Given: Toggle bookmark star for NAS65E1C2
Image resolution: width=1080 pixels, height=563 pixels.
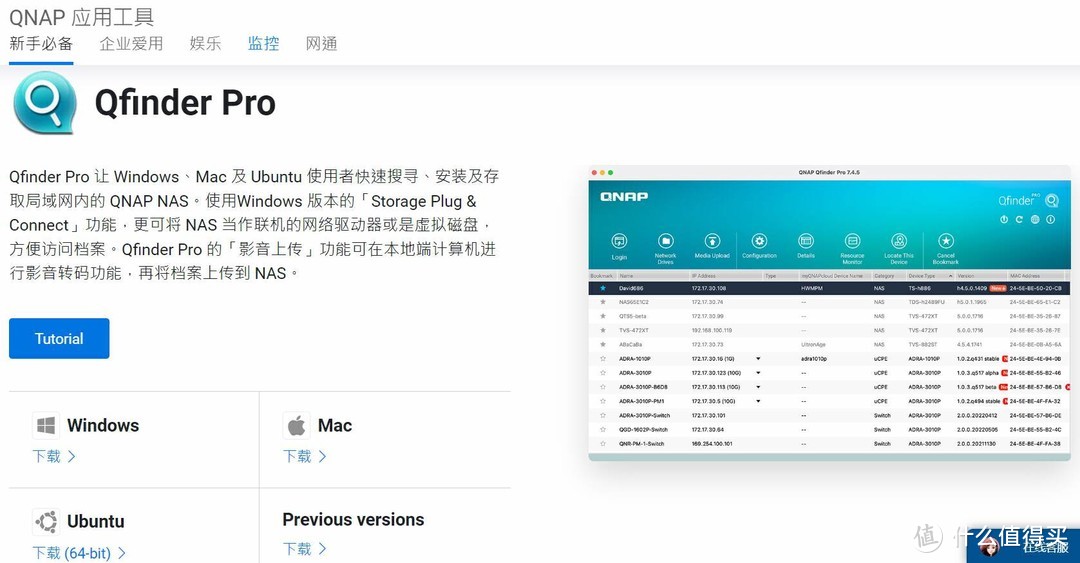Looking at the screenshot, I should pyautogui.click(x=603, y=302).
